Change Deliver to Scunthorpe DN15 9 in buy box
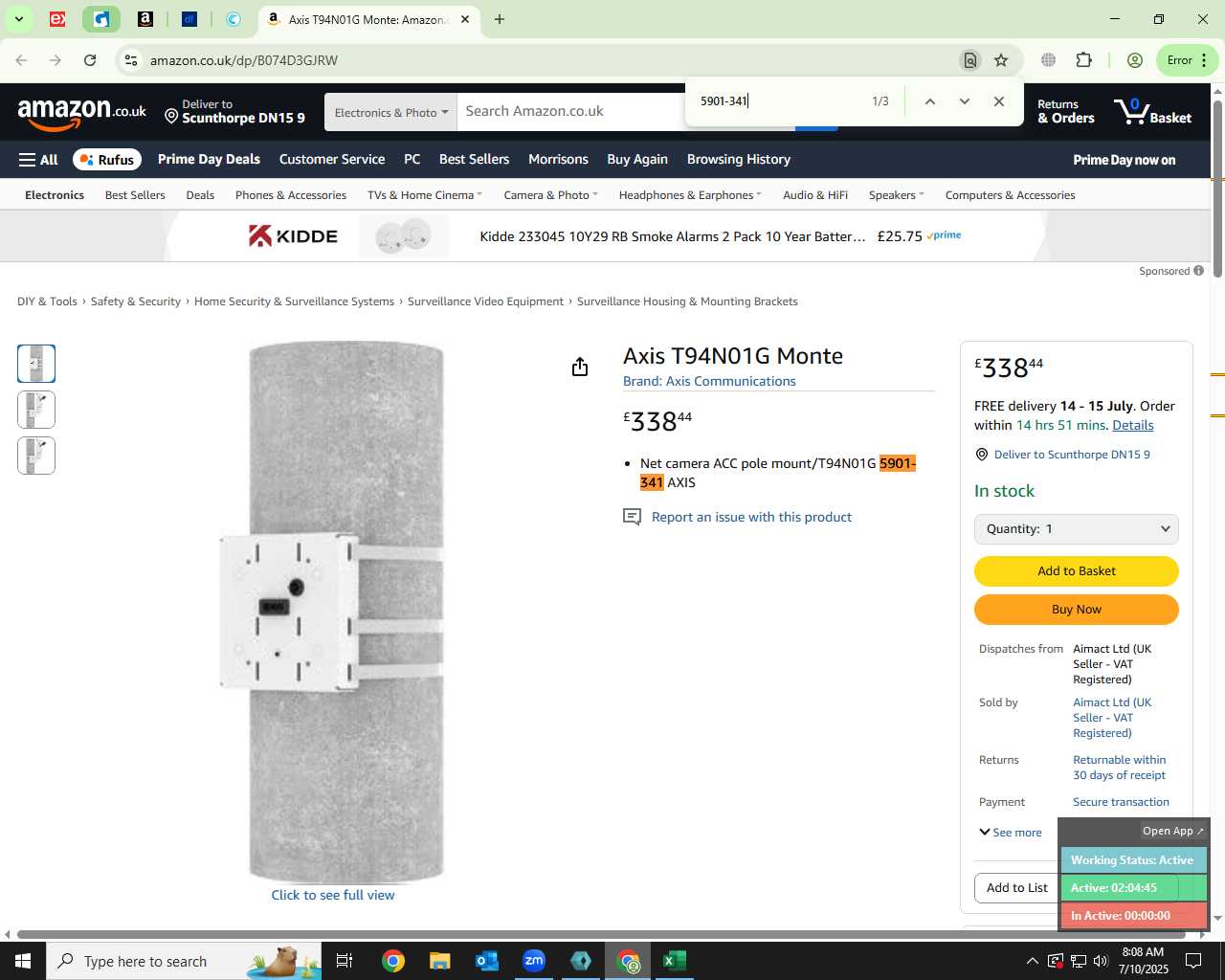Screen dimensions: 1225x980 (1072, 455)
